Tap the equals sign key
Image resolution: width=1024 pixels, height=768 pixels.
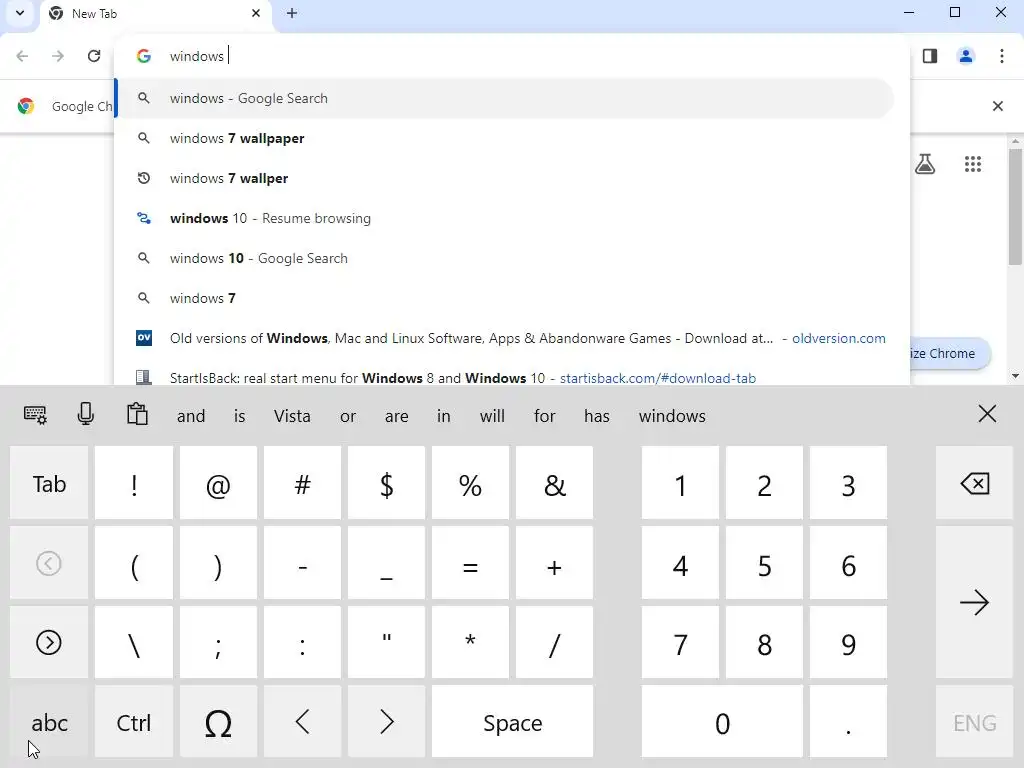point(470,563)
